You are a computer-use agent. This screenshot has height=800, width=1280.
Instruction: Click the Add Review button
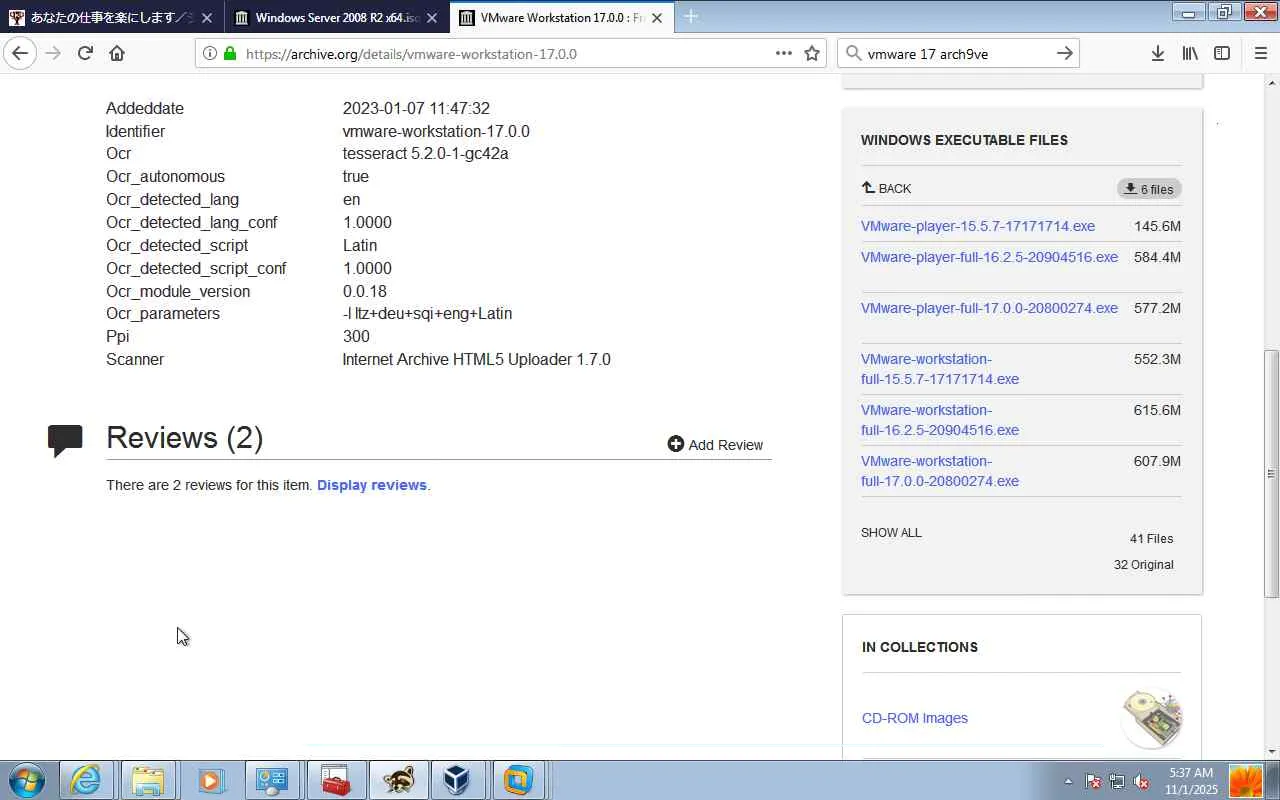tap(715, 445)
